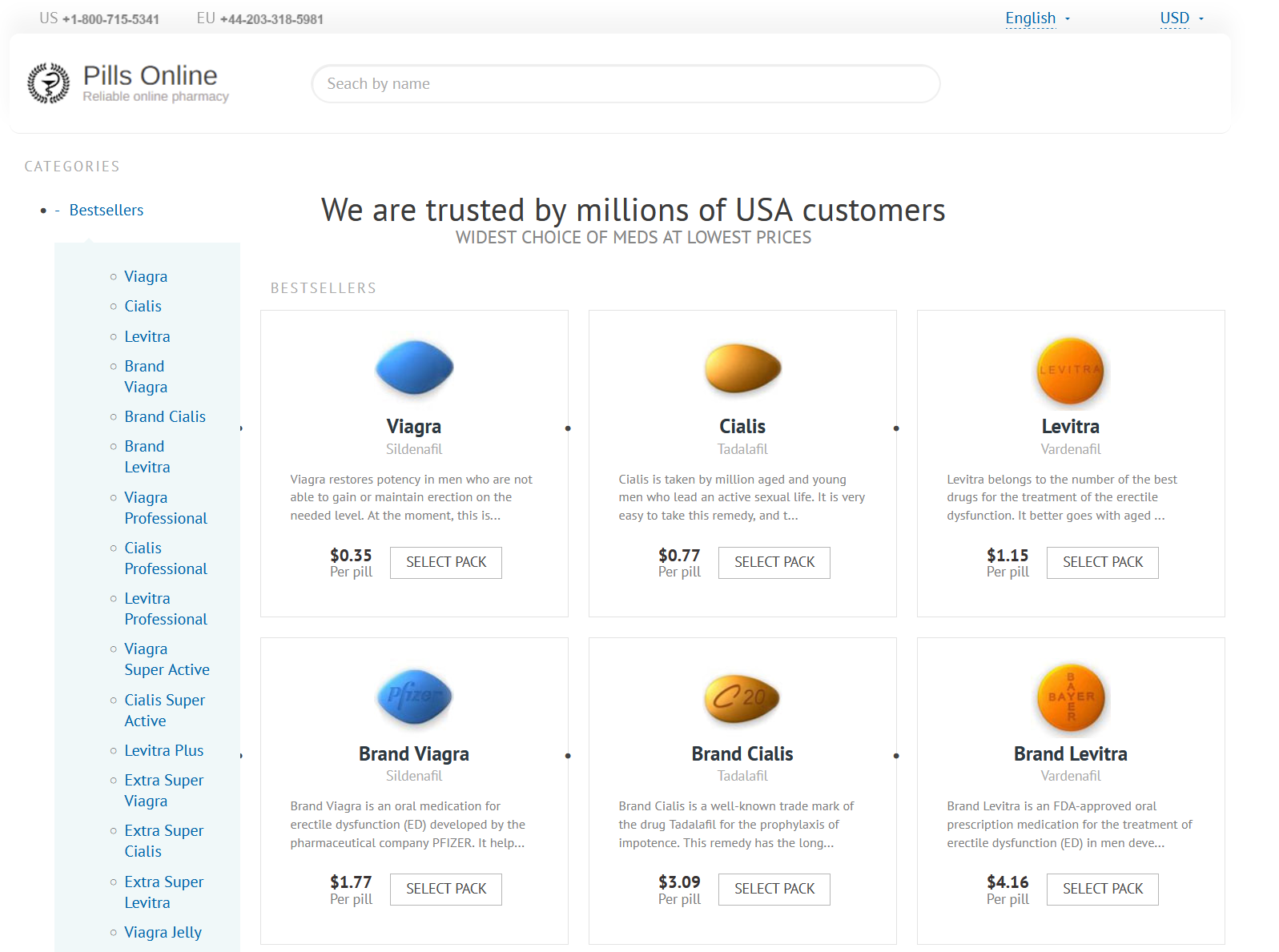Screen dimensions: 1279x952
Task: Select pack for Brand Cialis at $3.09
Action: coord(774,890)
